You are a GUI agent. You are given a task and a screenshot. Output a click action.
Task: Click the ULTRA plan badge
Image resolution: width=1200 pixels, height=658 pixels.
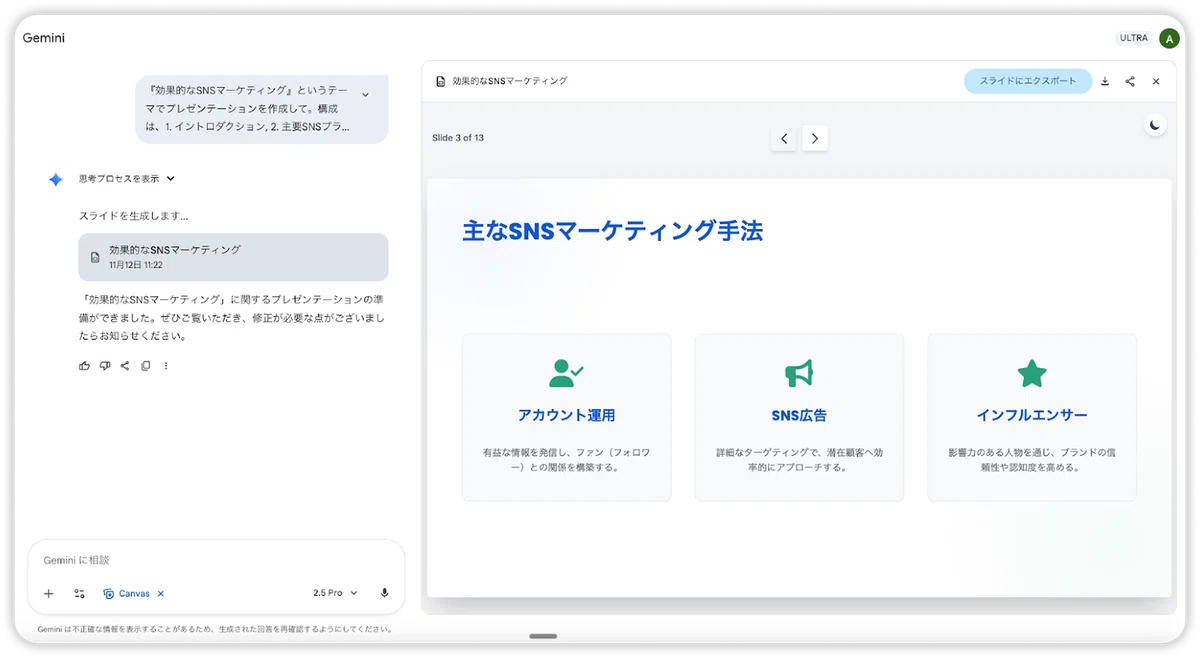[x=1134, y=38]
